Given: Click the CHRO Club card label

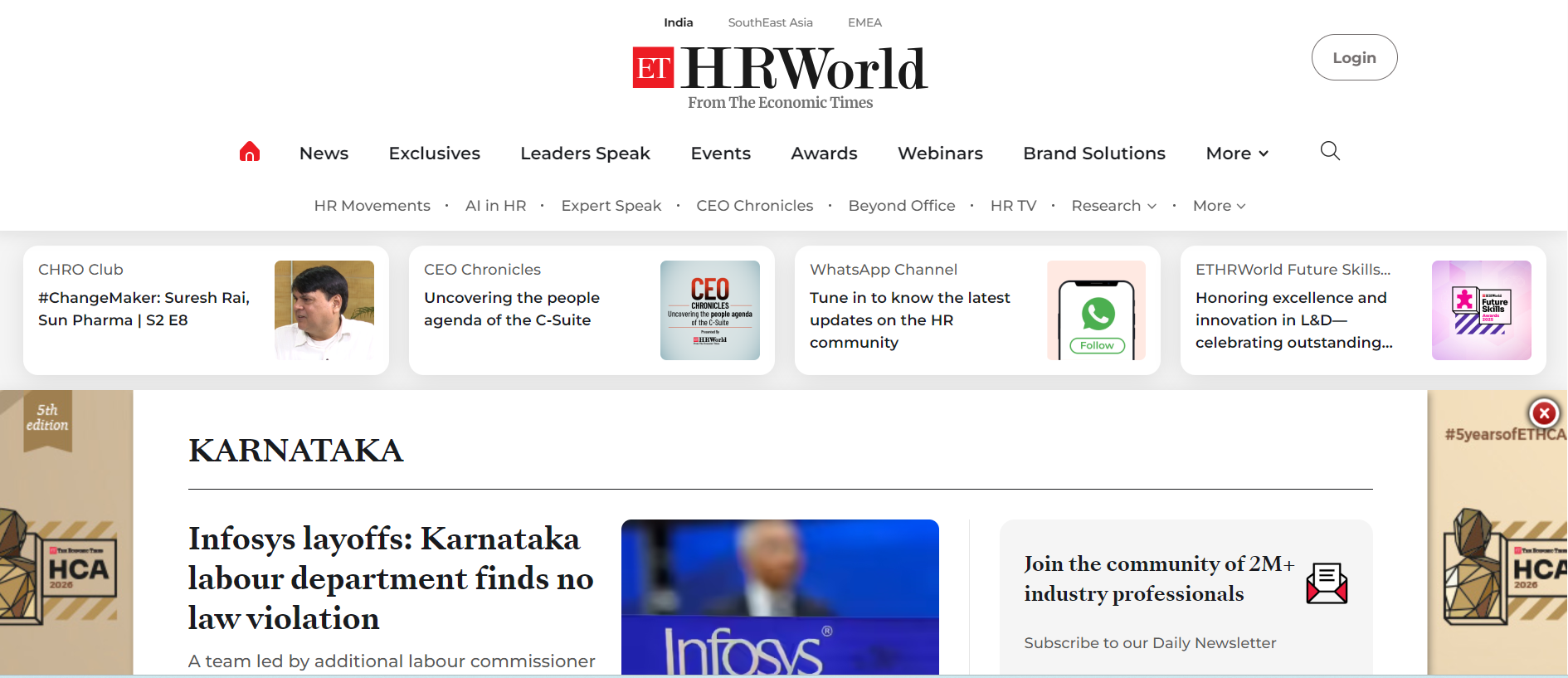Looking at the screenshot, I should 80,270.
